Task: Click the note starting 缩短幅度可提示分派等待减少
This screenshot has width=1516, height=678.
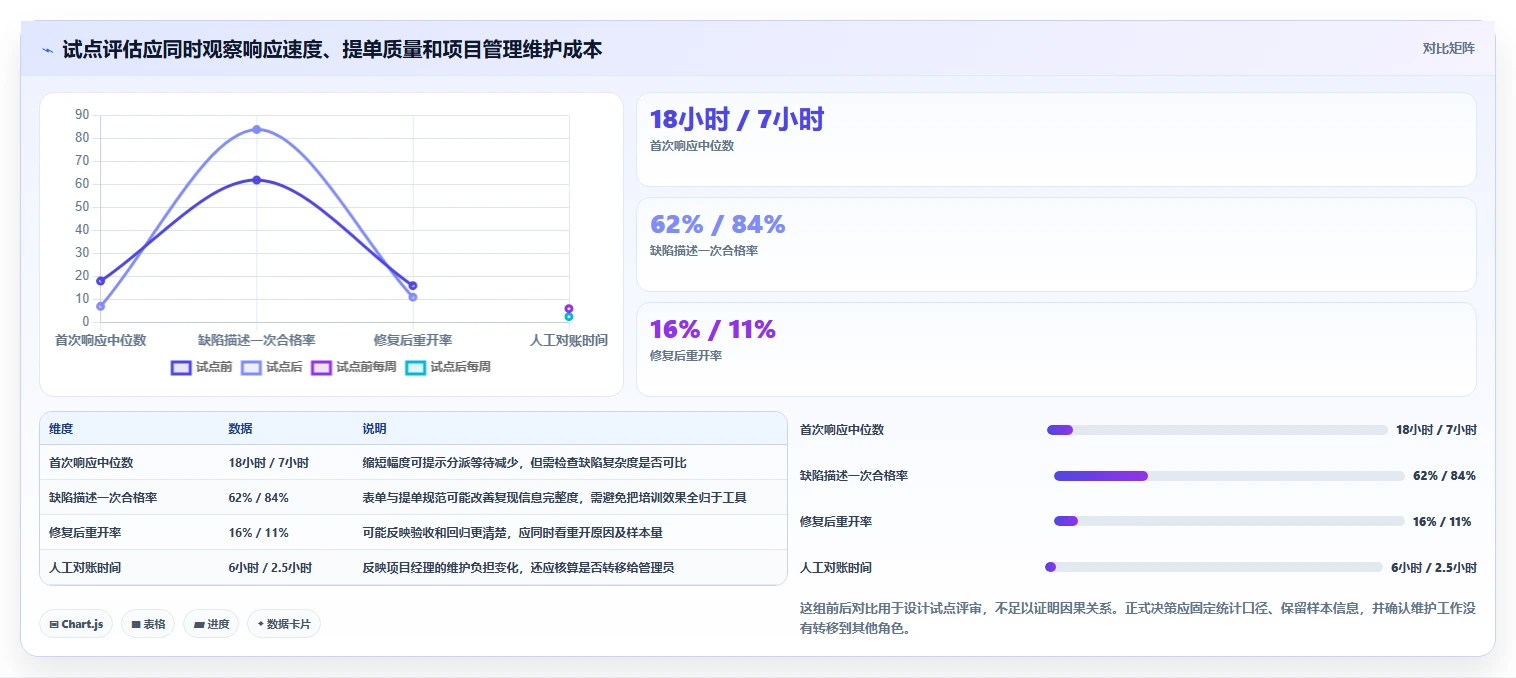Action: point(524,463)
